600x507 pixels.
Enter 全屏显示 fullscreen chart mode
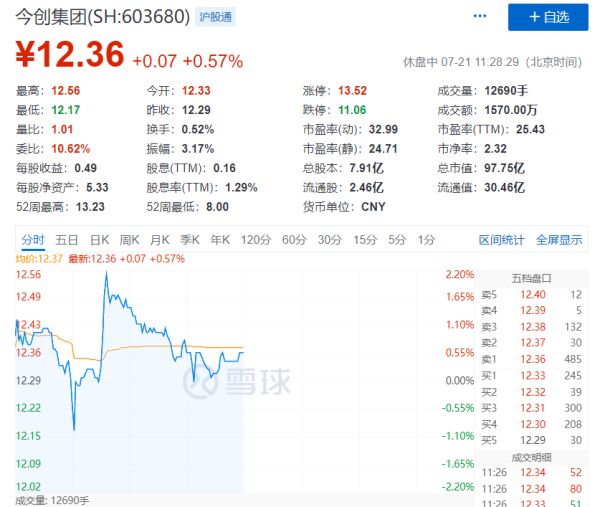[559, 239]
